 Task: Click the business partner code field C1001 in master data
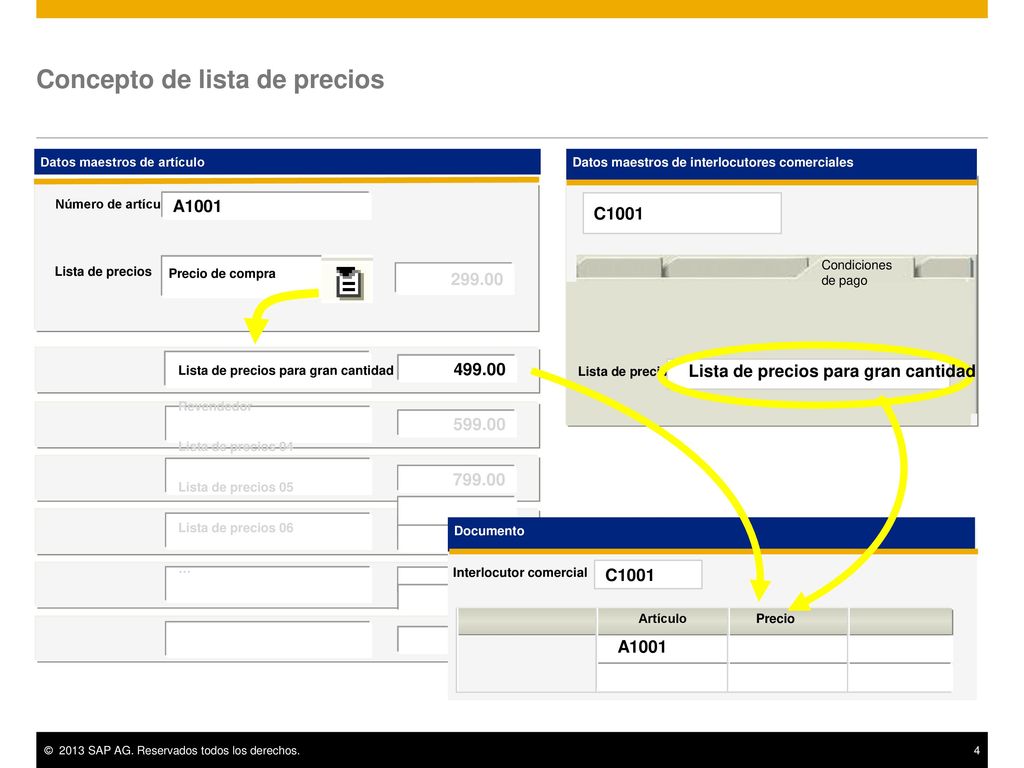click(682, 213)
